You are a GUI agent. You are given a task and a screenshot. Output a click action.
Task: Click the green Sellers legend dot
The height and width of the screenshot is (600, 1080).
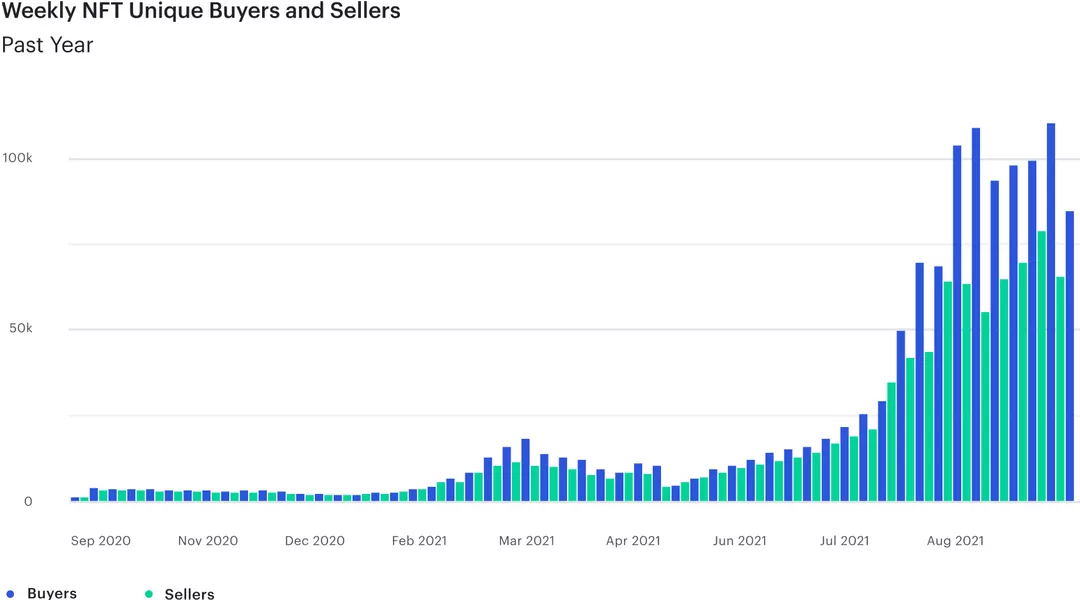point(149,594)
